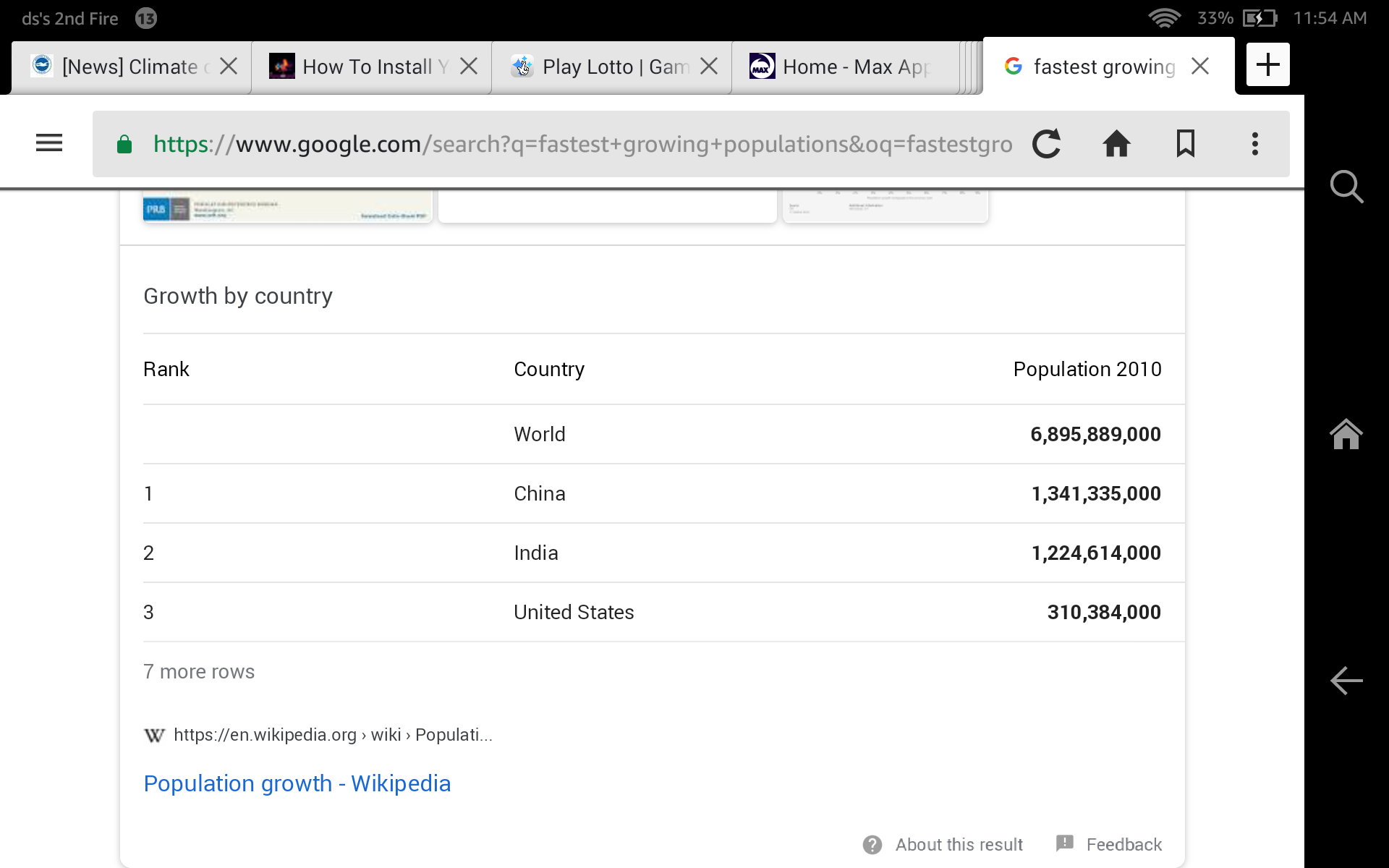Click the Country column header
The height and width of the screenshot is (868, 1389).
[x=549, y=370]
